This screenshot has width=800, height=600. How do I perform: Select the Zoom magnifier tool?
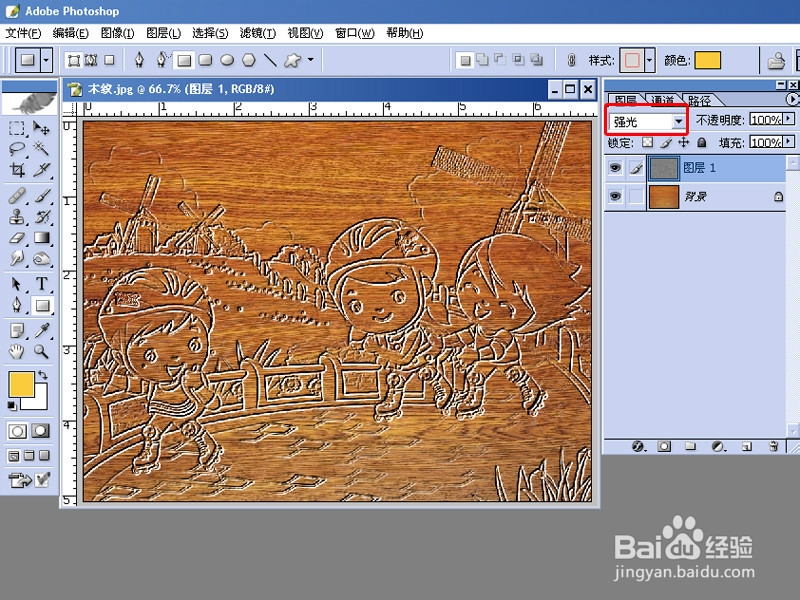pyautogui.click(x=41, y=352)
